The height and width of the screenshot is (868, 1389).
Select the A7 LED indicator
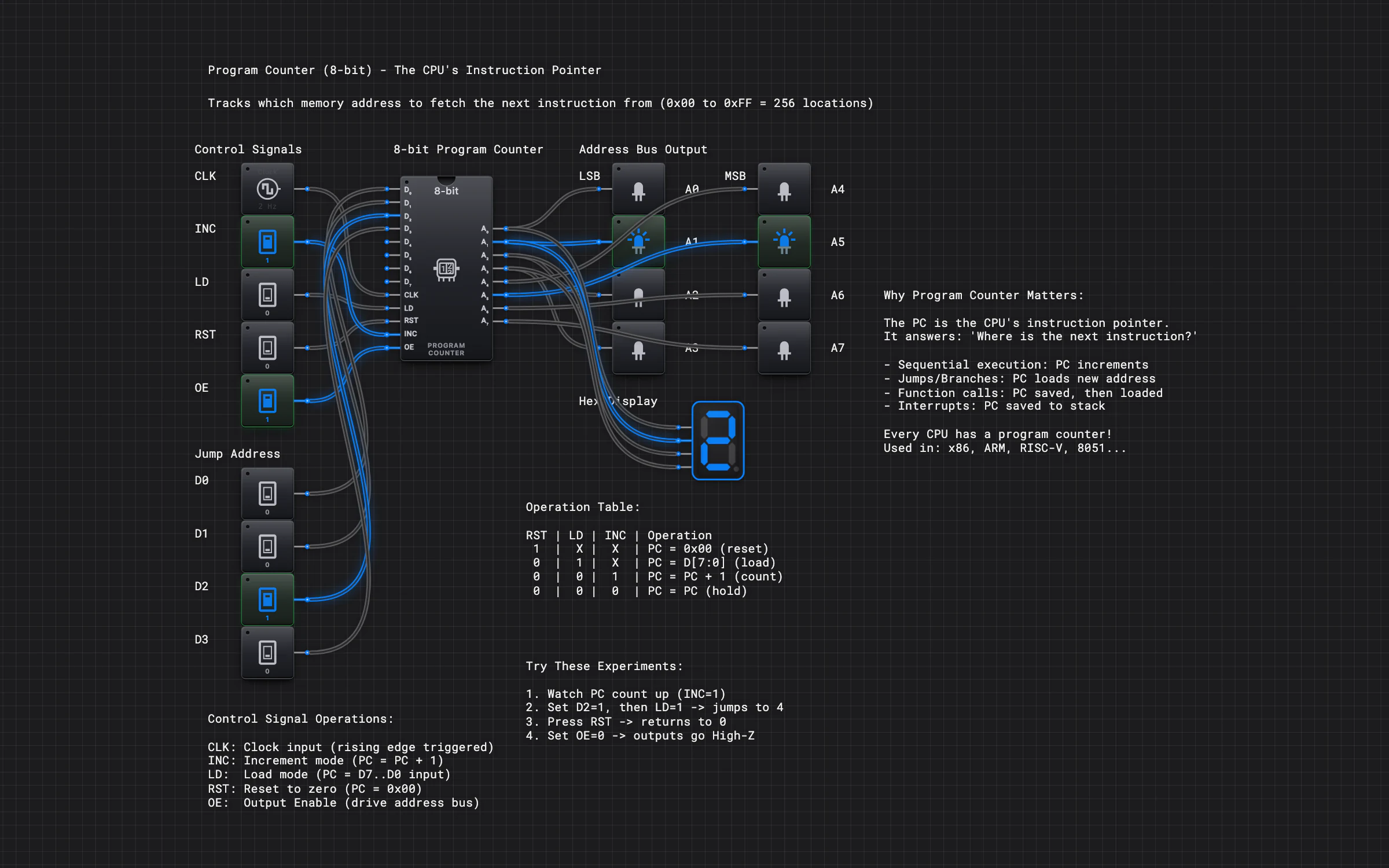(x=784, y=348)
